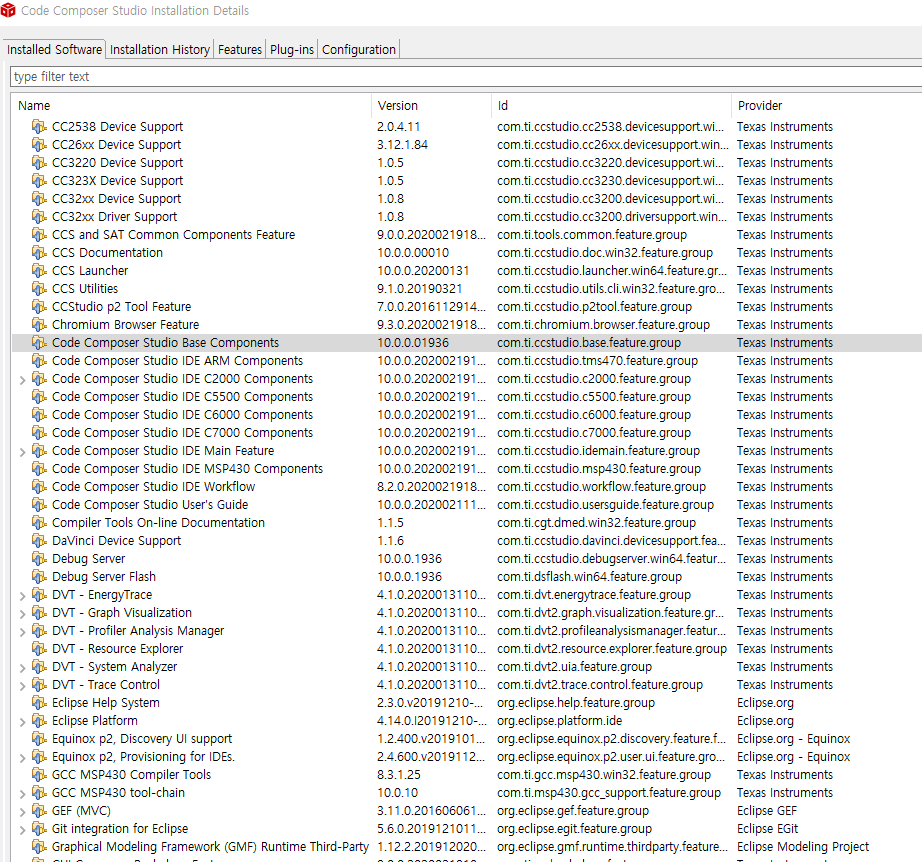Click the Chromium Browser Feature icon

pyautogui.click(x=39, y=325)
